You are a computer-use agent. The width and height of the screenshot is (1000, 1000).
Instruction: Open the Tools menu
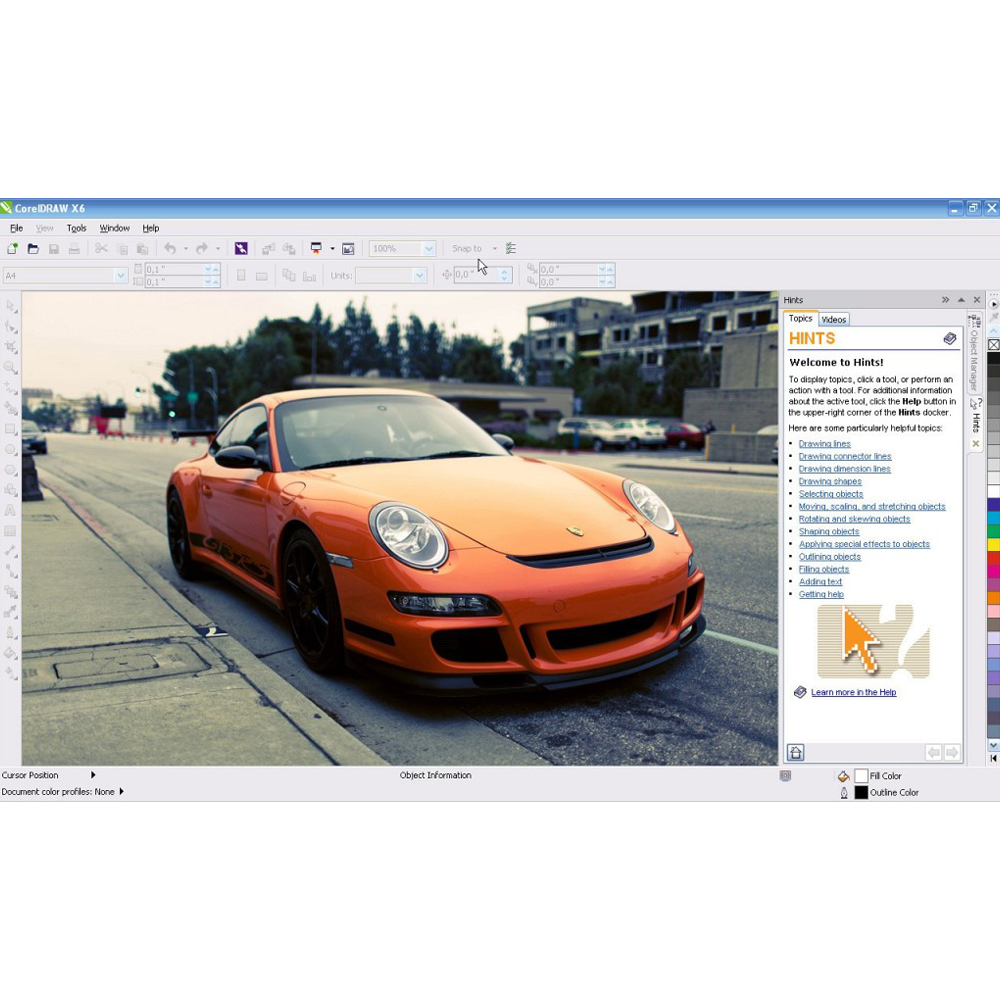click(x=76, y=228)
